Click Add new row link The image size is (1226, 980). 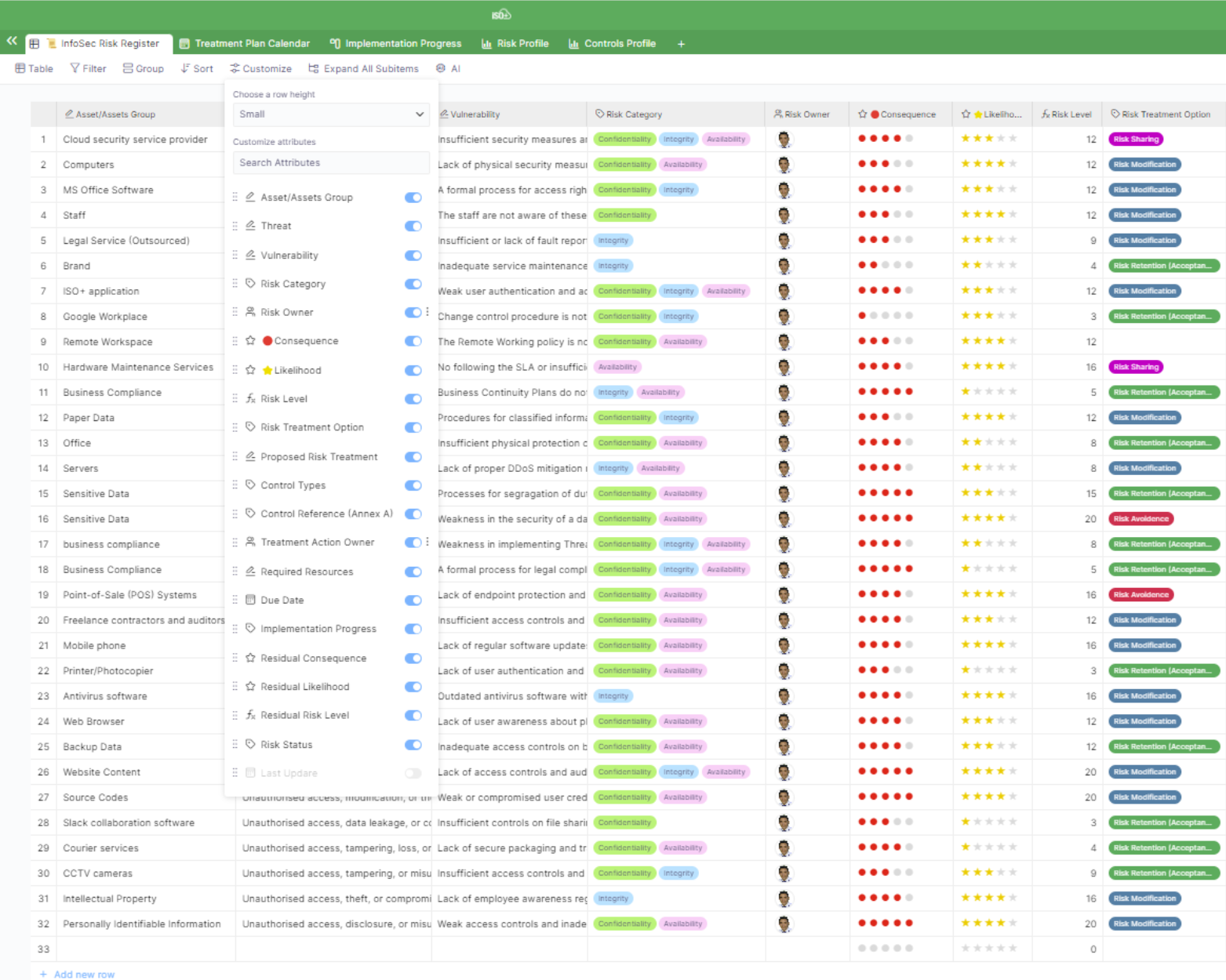point(83,974)
